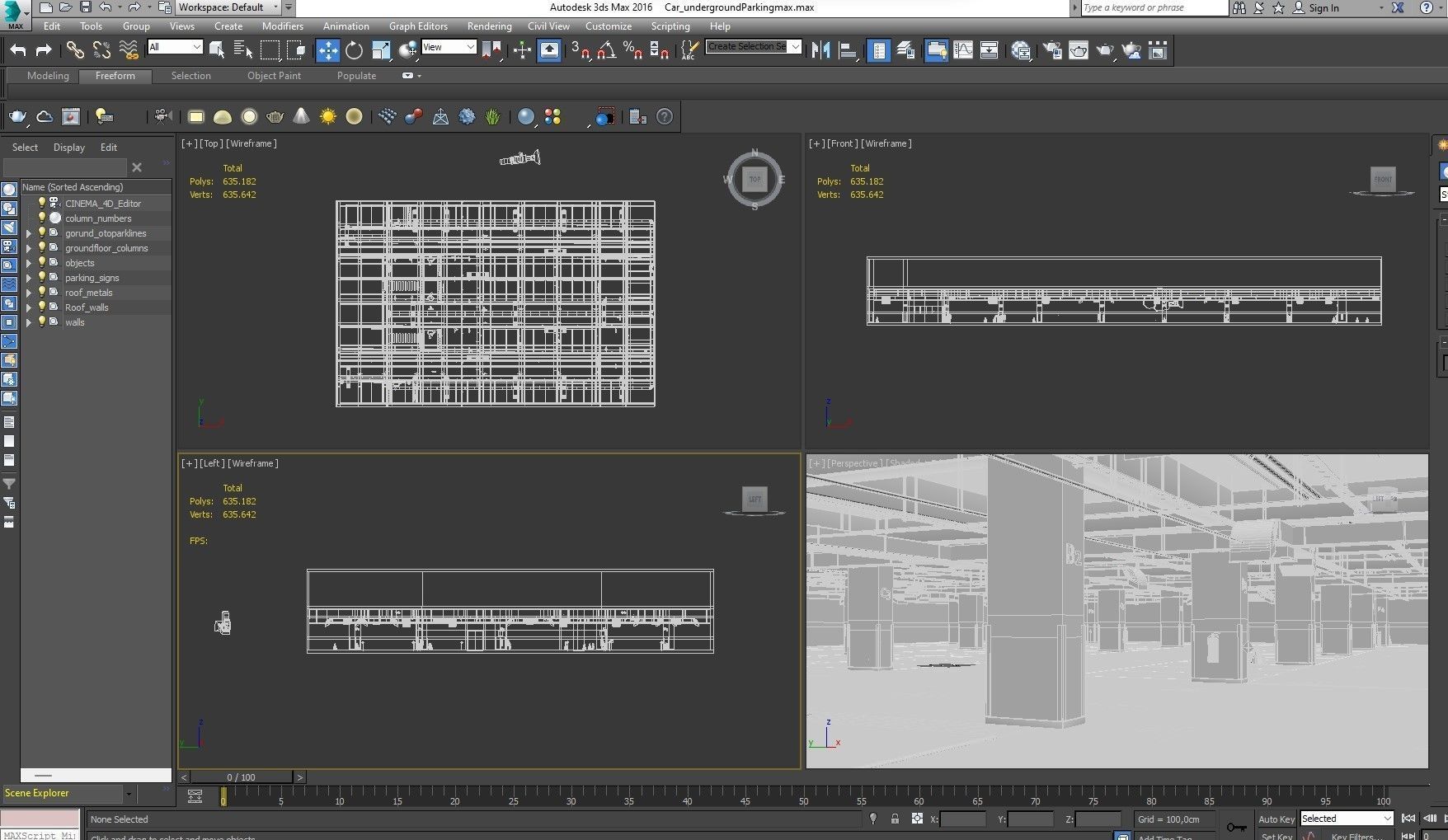Activate the Select and Rotate tool
This screenshot has height=840, width=1448.
tap(354, 50)
